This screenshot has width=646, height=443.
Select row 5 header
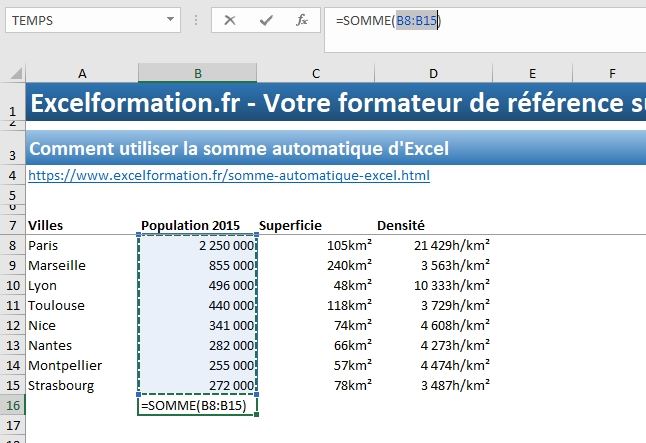click(x=12, y=195)
